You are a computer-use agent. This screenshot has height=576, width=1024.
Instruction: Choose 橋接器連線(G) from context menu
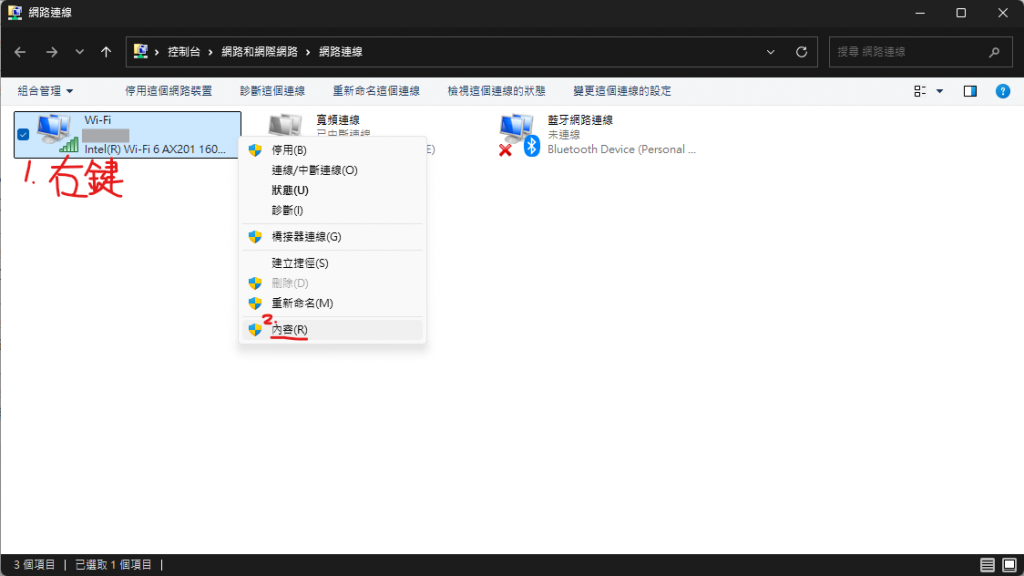tap(332, 236)
